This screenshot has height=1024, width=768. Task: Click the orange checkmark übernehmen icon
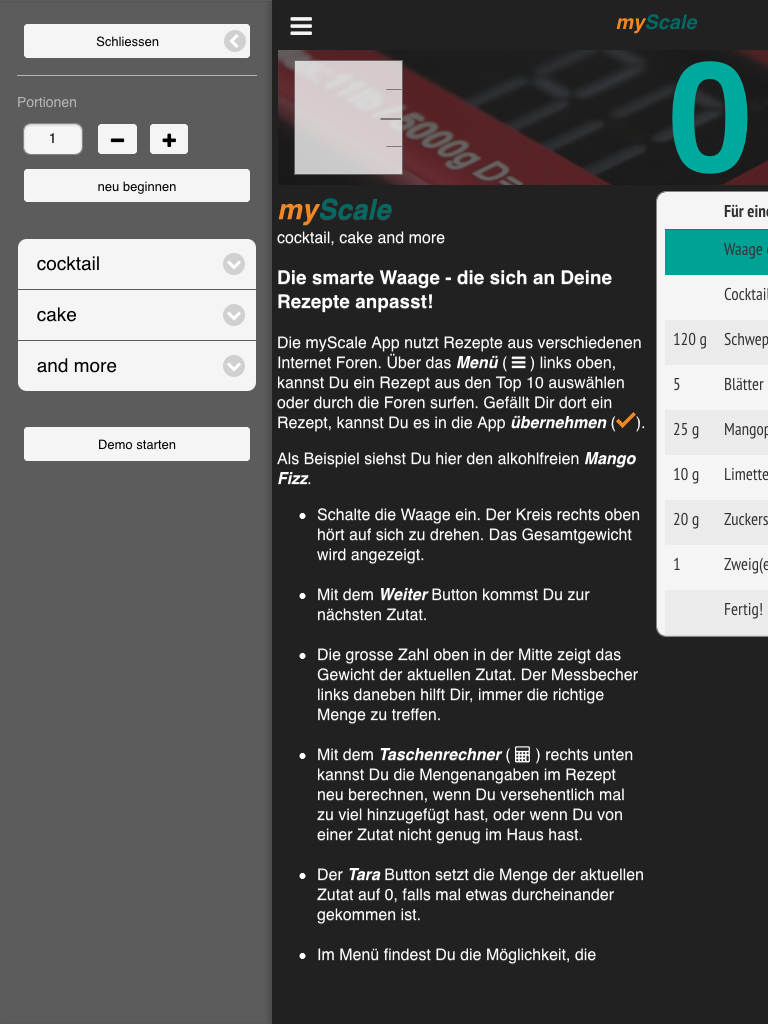pyautogui.click(x=626, y=421)
